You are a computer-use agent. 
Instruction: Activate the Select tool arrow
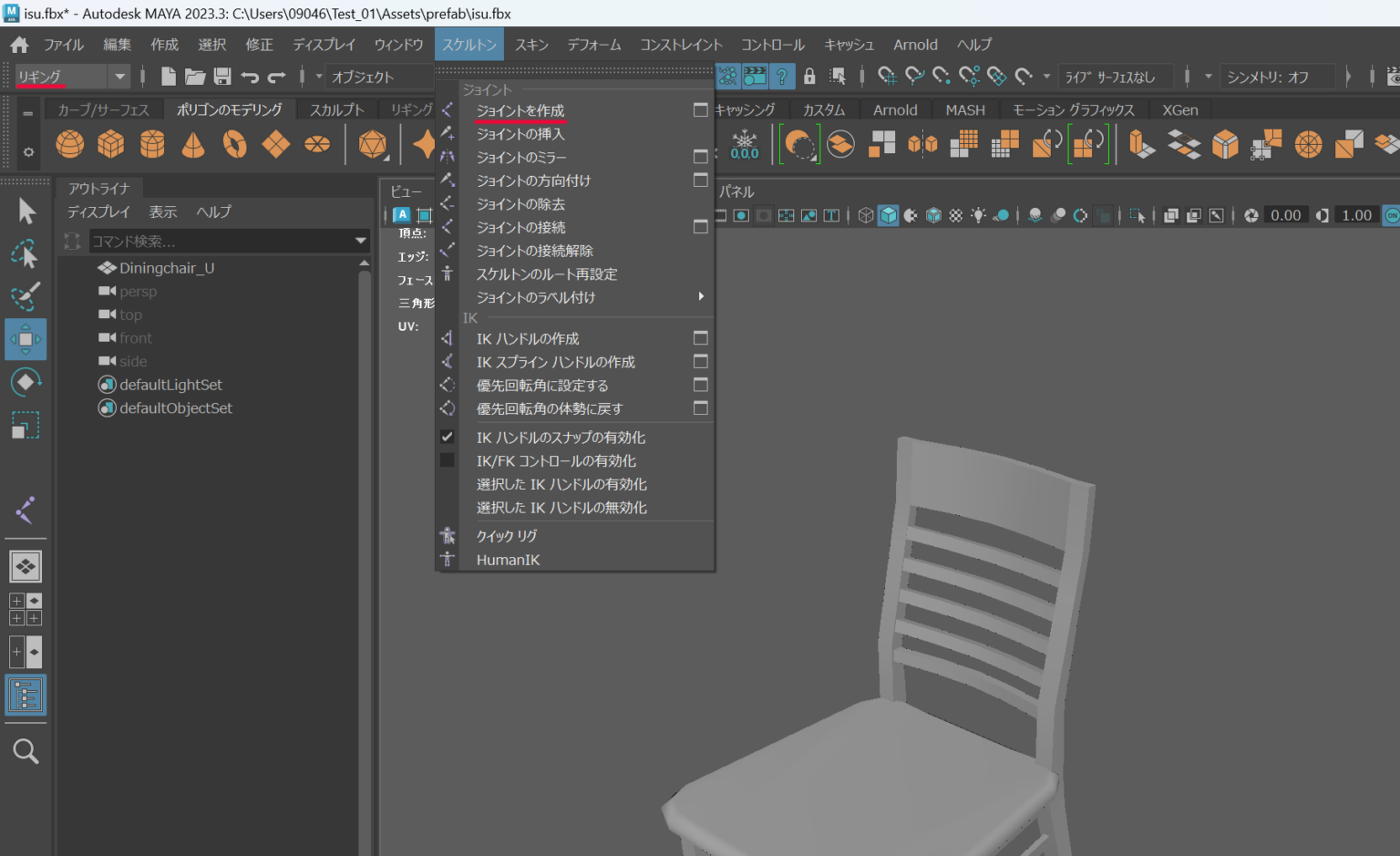point(26,211)
